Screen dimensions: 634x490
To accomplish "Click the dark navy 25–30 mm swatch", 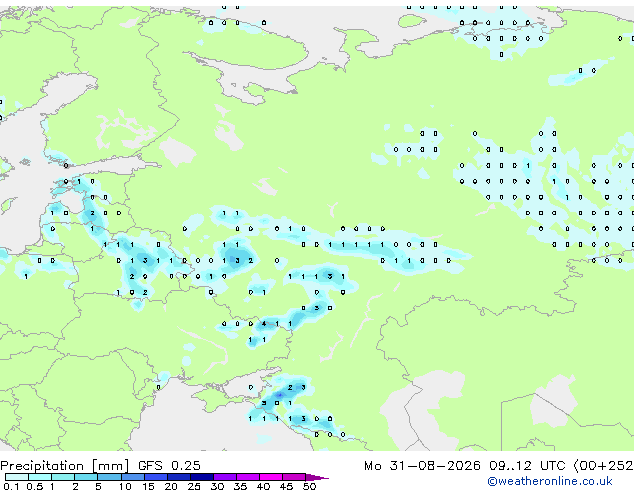I will tap(202, 477).
